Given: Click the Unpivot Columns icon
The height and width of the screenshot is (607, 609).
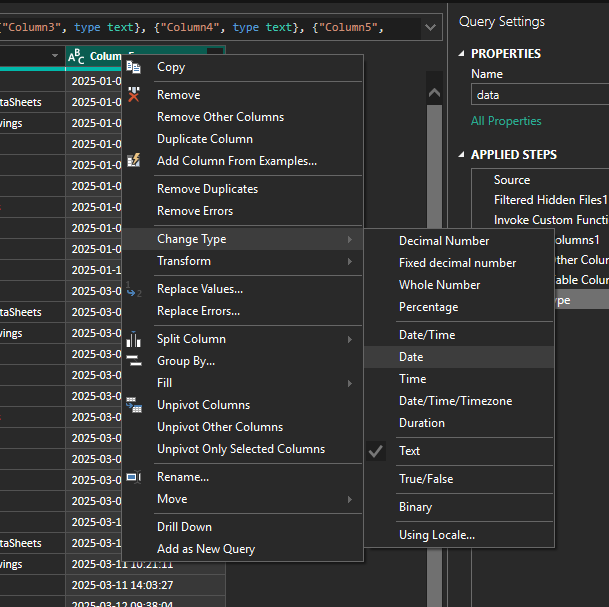Looking at the screenshot, I should (x=134, y=405).
